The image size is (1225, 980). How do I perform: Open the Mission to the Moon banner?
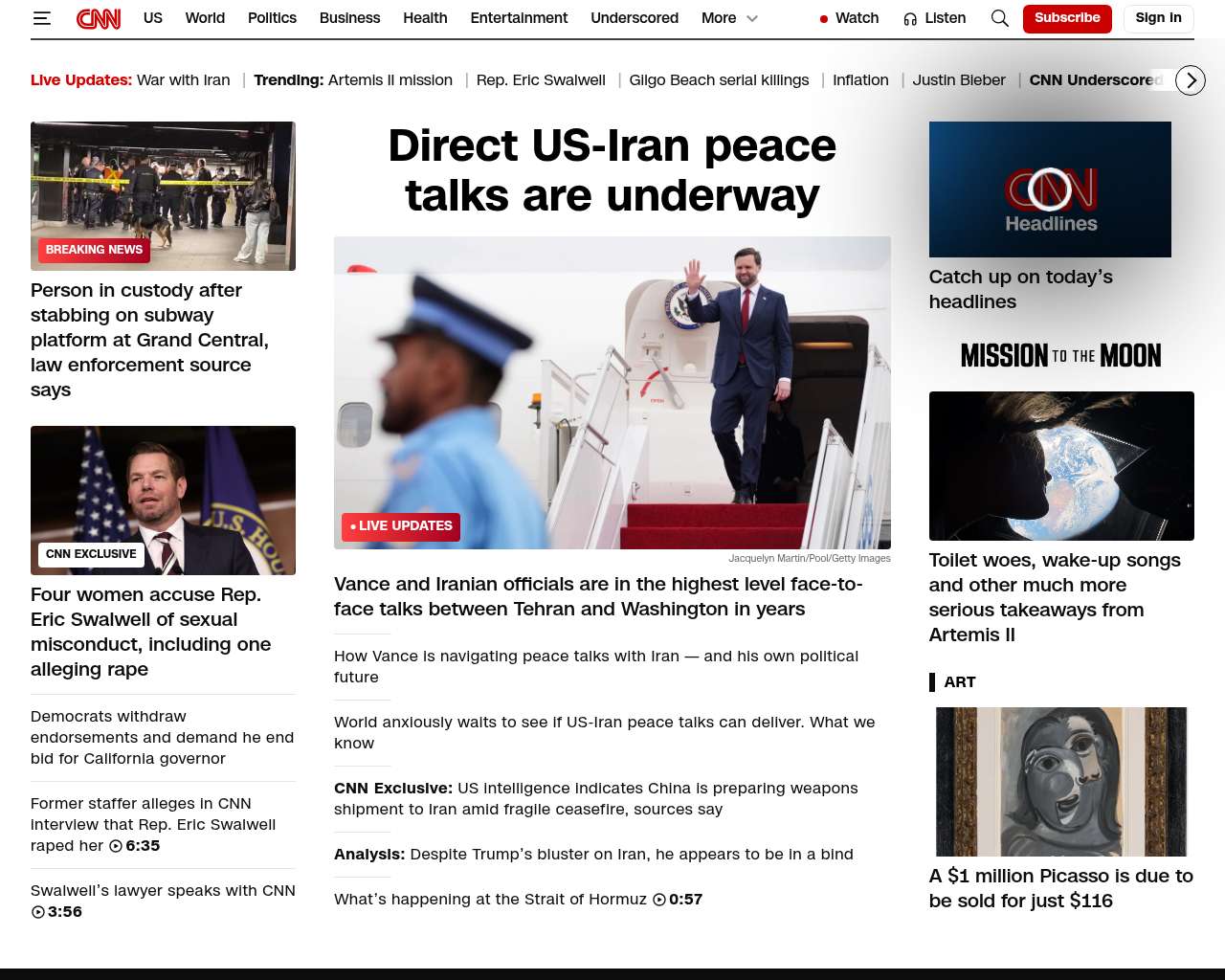[1061, 356]
